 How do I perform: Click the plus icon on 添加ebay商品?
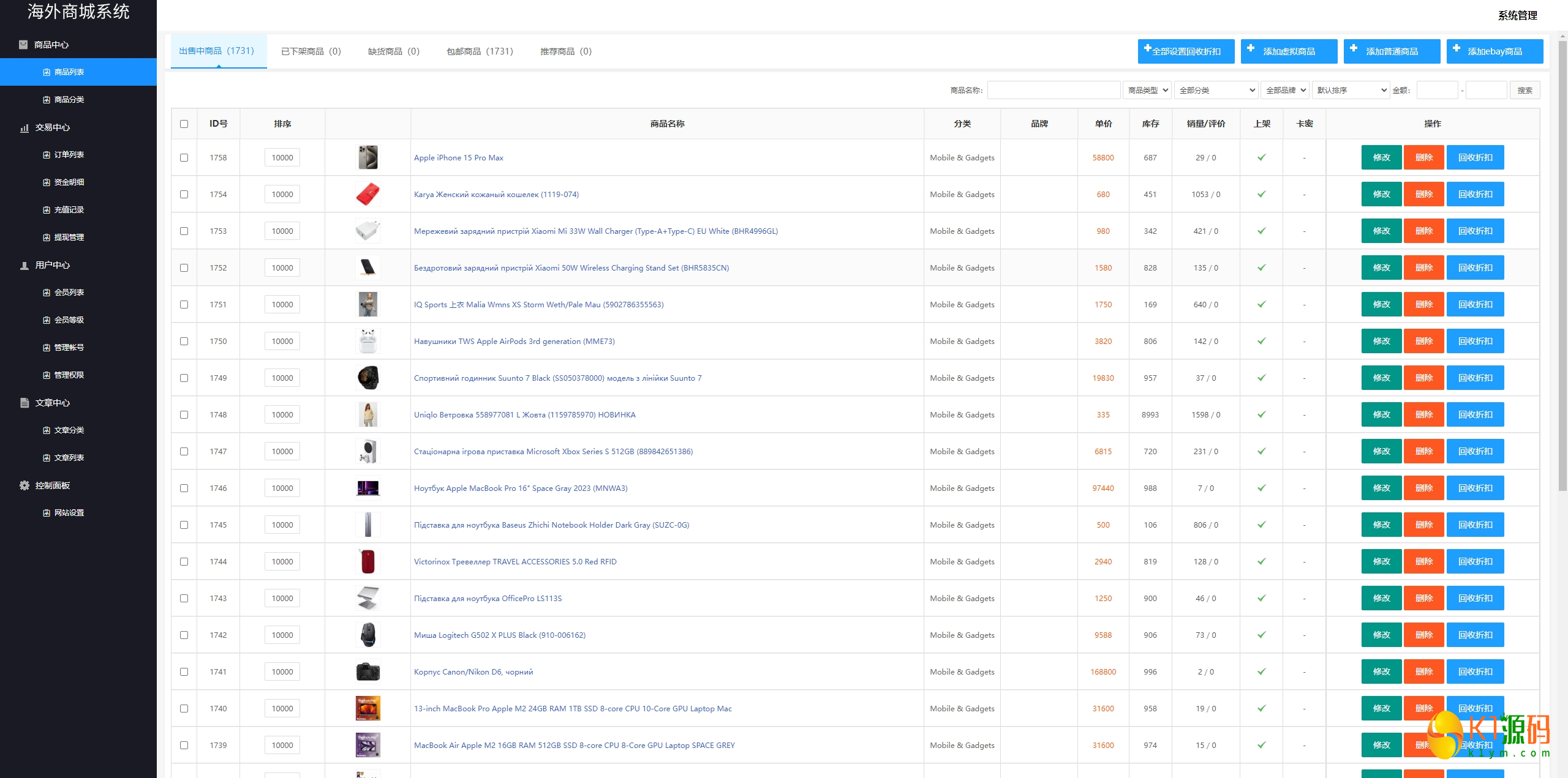pos(1457,48)
